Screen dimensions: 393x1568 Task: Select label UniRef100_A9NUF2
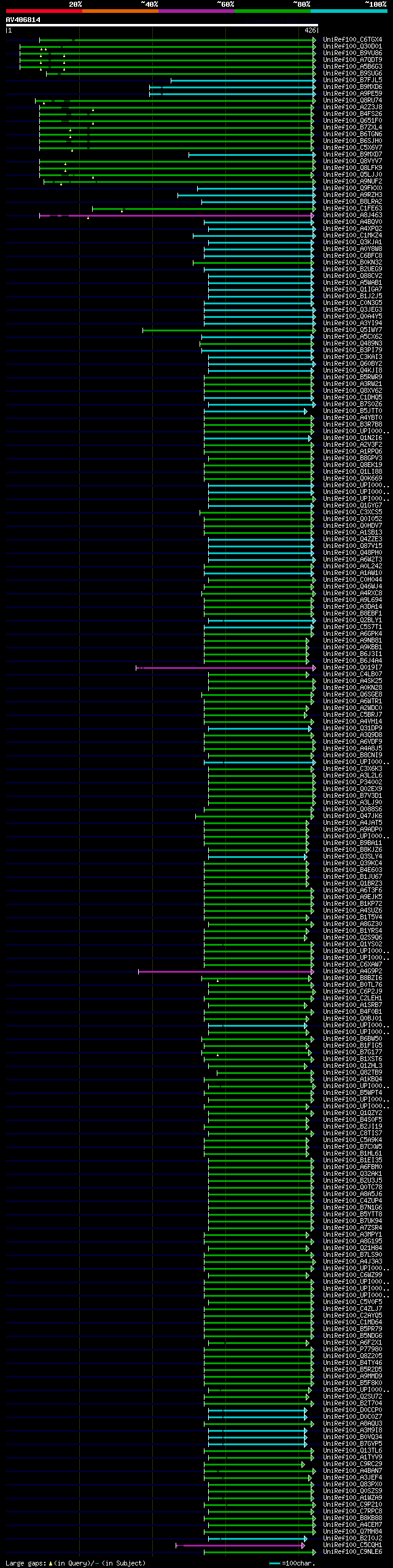tap(352, 182)
